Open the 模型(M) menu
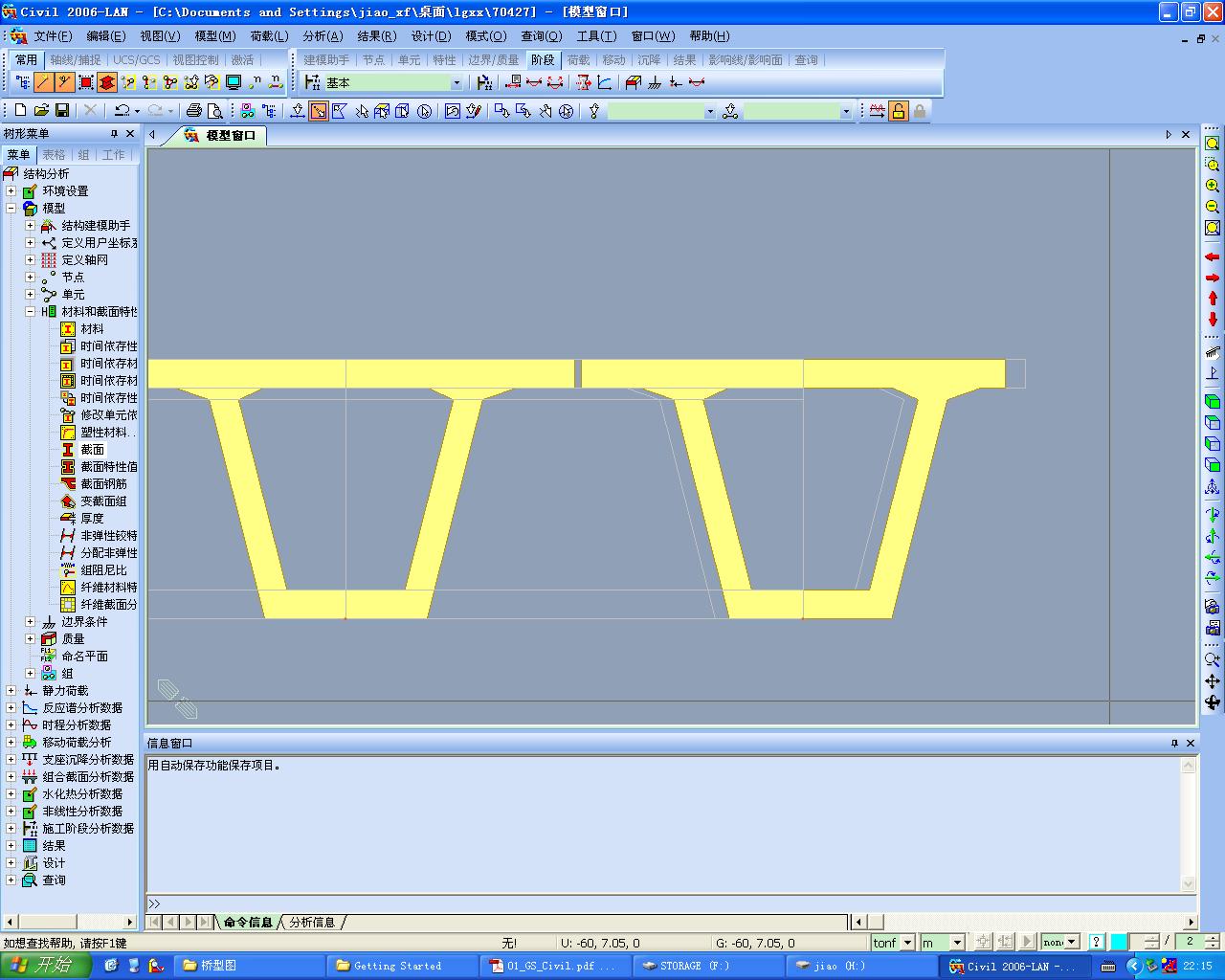 point(214,36)
